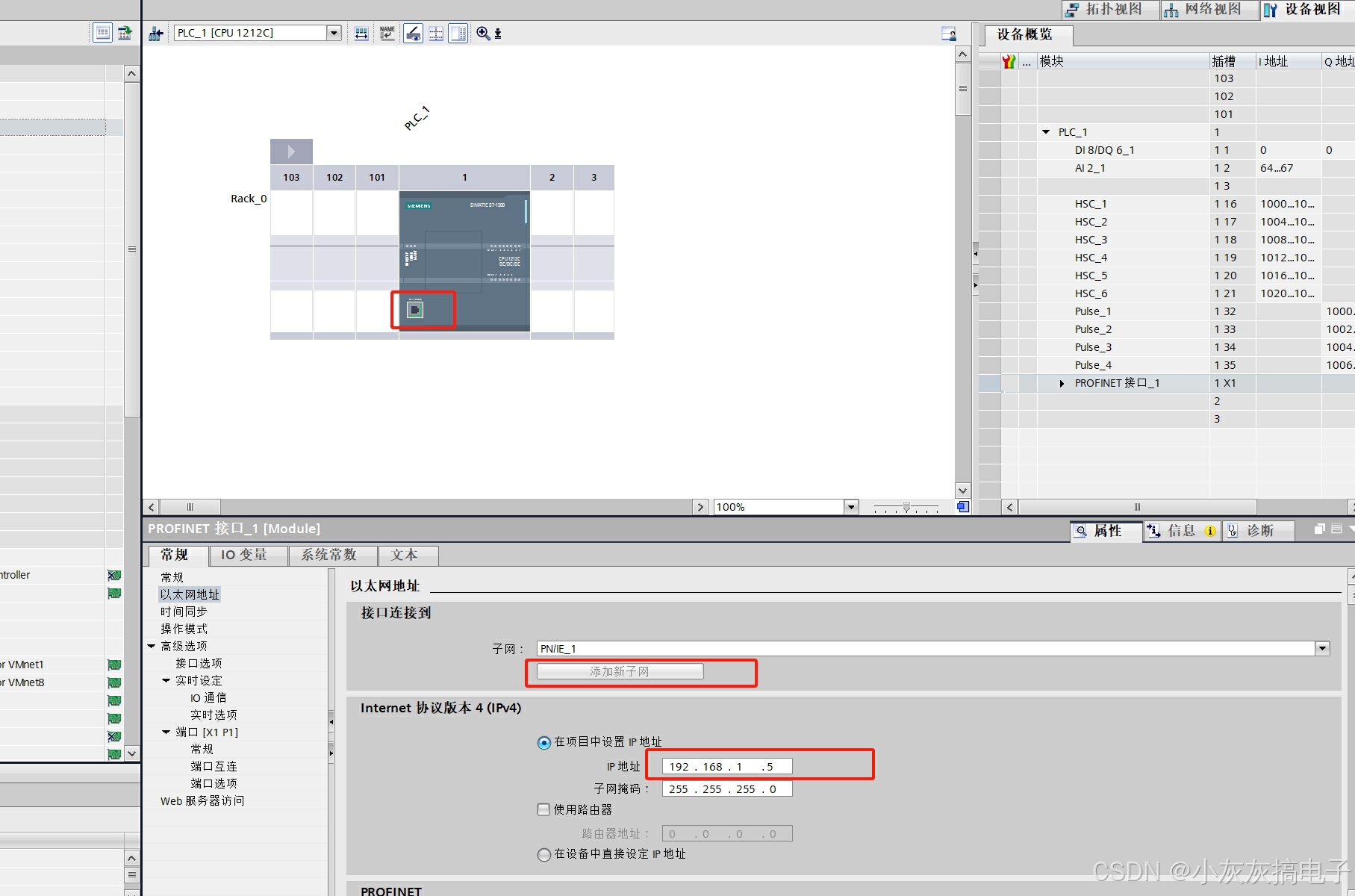Enable the 使用路由器 checkbox
The image size is (1355, 896).
[543, 809]
